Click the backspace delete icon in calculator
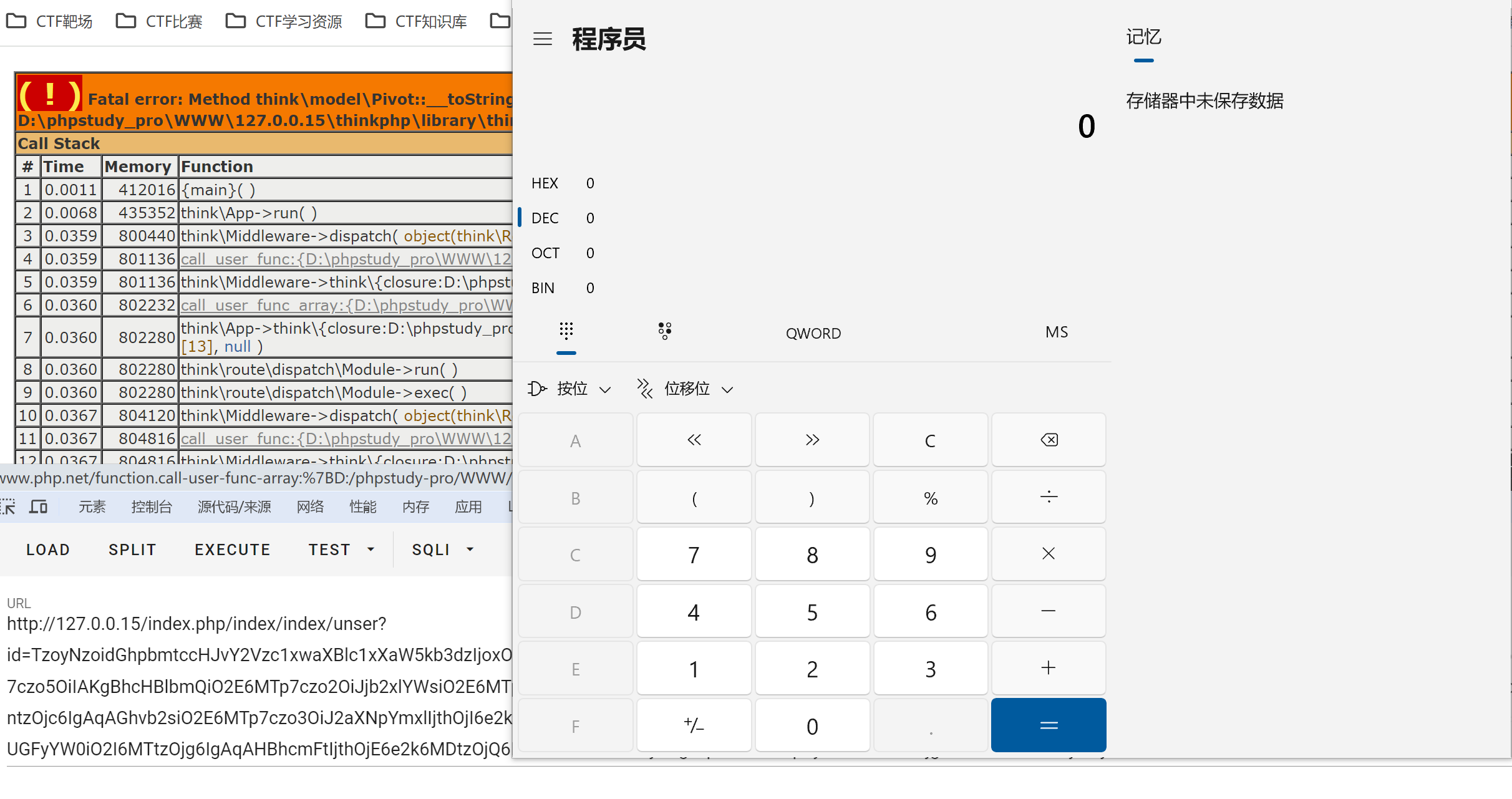This screenshot has width=1512, height=799. pos(1049,440)
